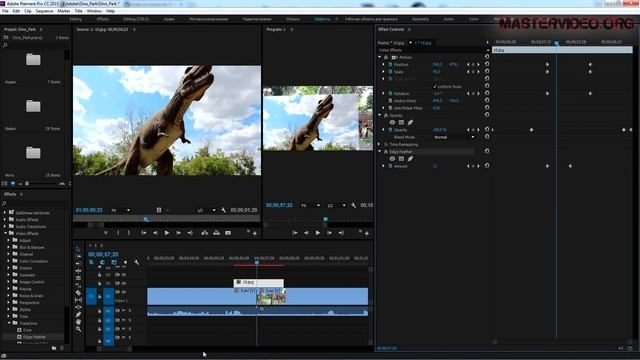The image size is (640, 360).
Task: Expand the Color Correction folder
Action: click(9, 261)
